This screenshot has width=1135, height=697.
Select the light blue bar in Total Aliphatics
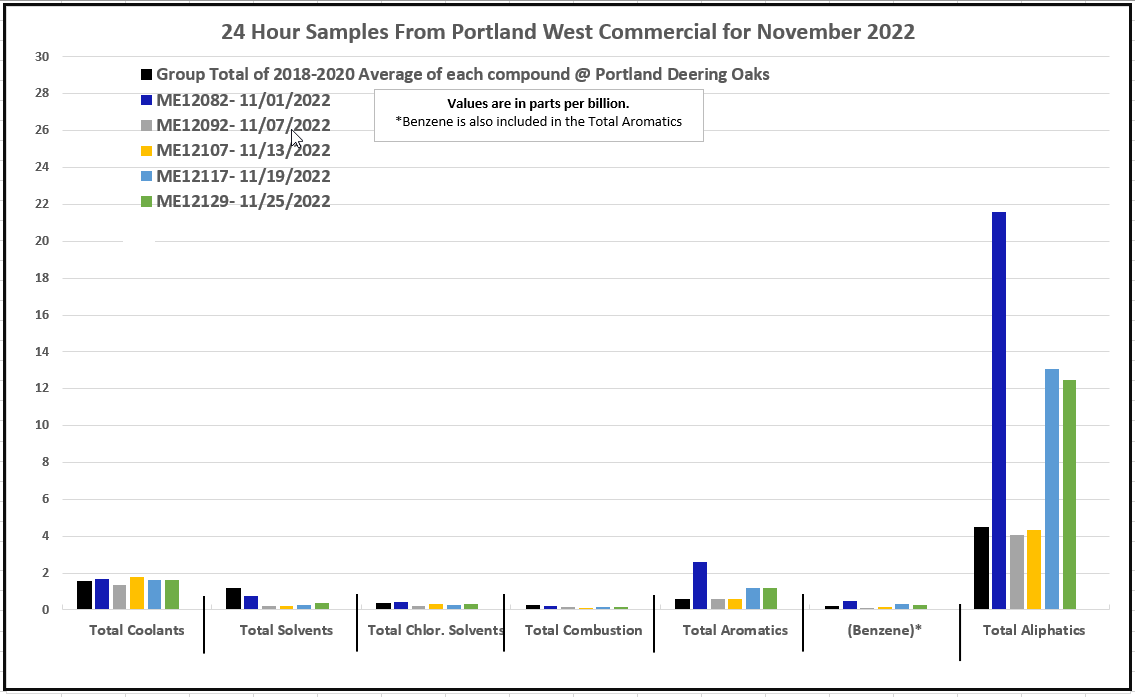tap(1051, 488)
